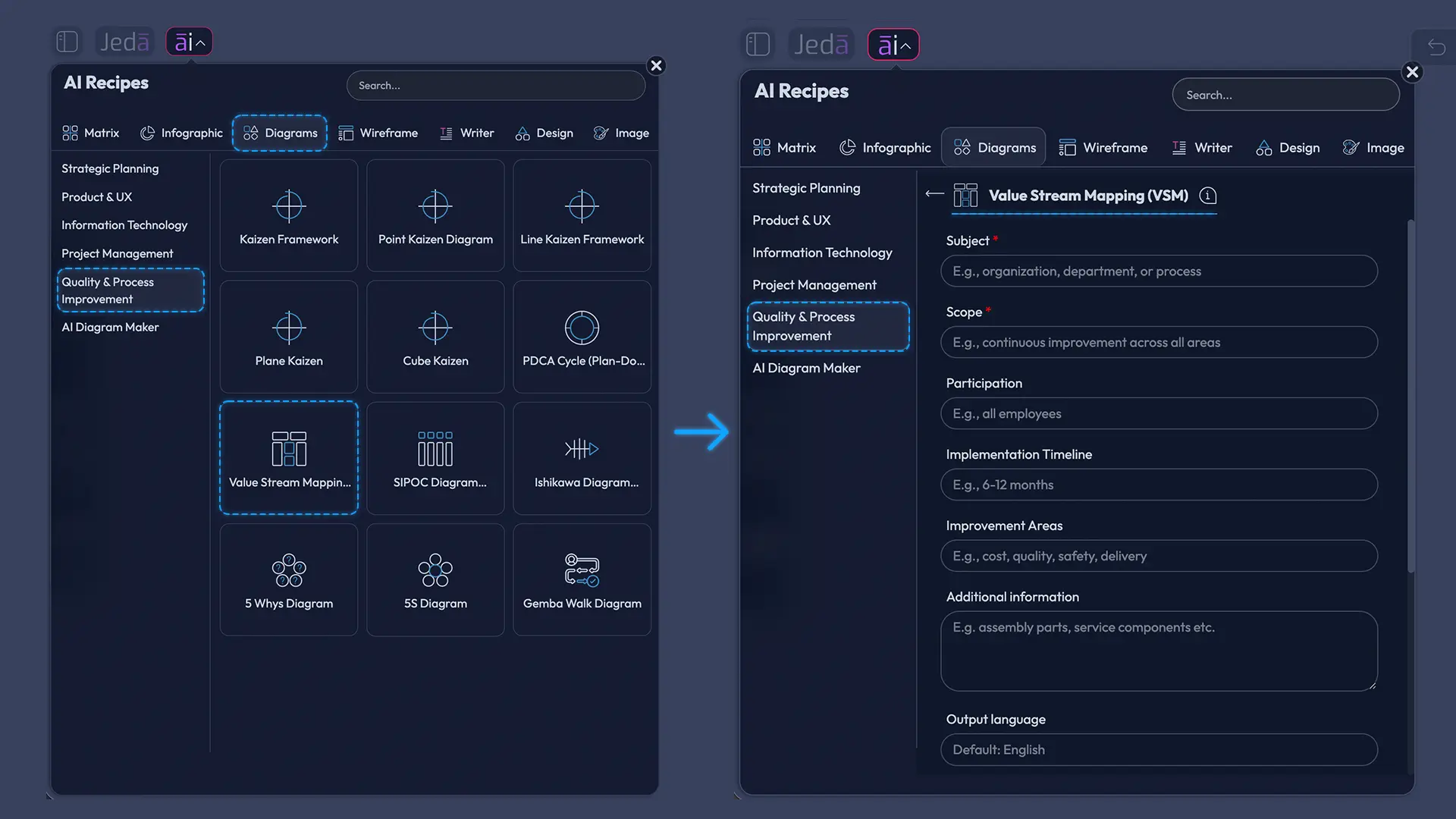Image resolution: width=1456 pixels, height=819 pixels.
Task: Select Quality & Process Improvement in right panel
Action: 828,326
